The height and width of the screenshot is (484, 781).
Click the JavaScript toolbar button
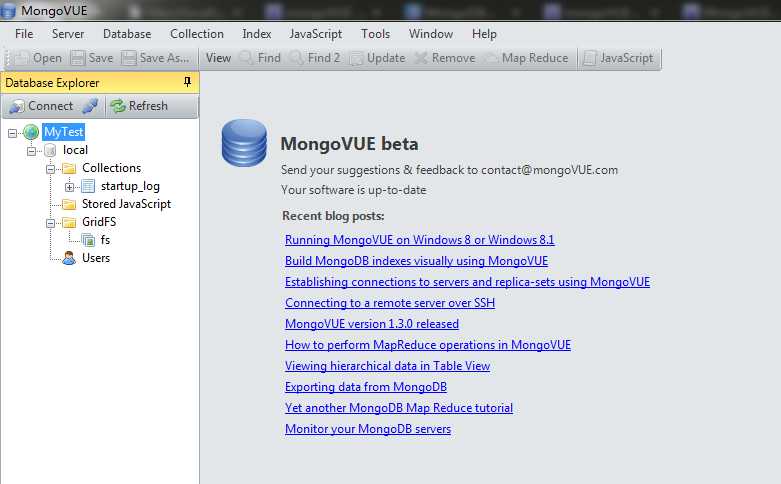(618, 58)
